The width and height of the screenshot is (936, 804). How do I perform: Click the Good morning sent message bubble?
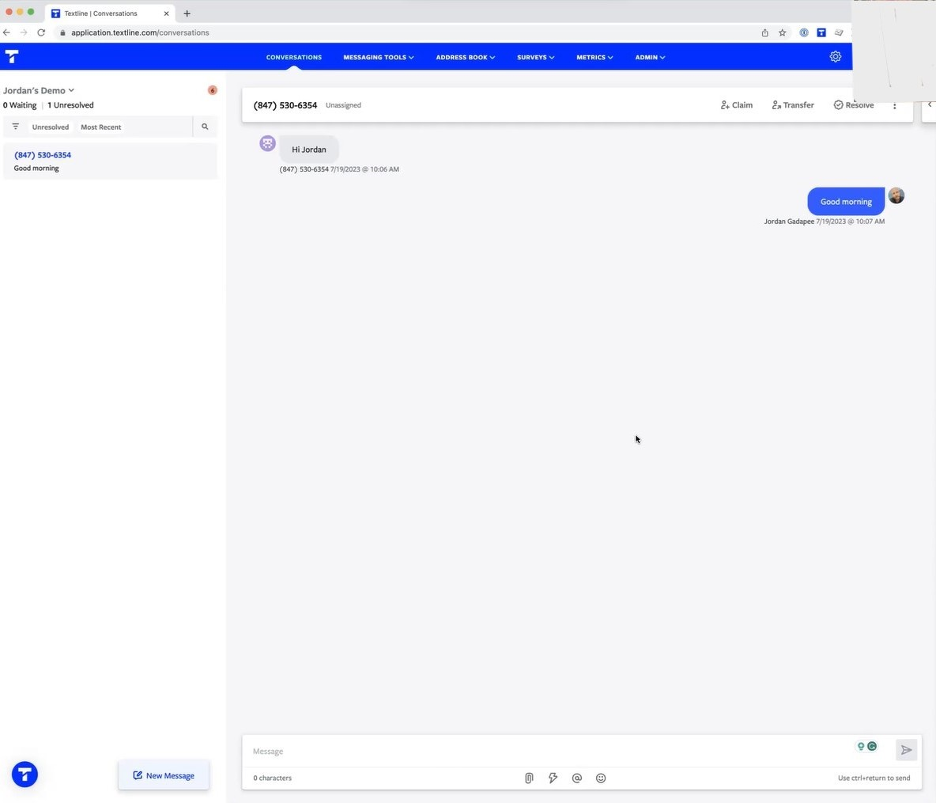[x=846, y=202]
